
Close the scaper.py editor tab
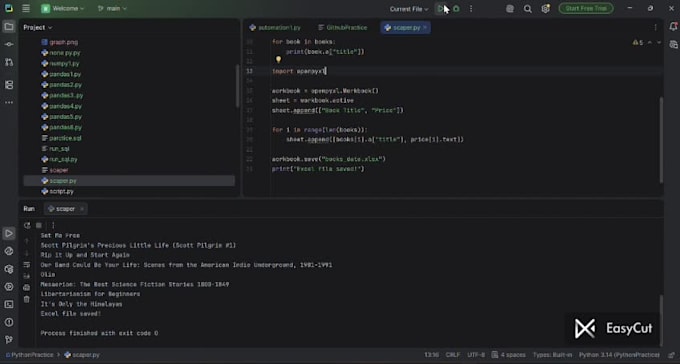pos(425,27)
